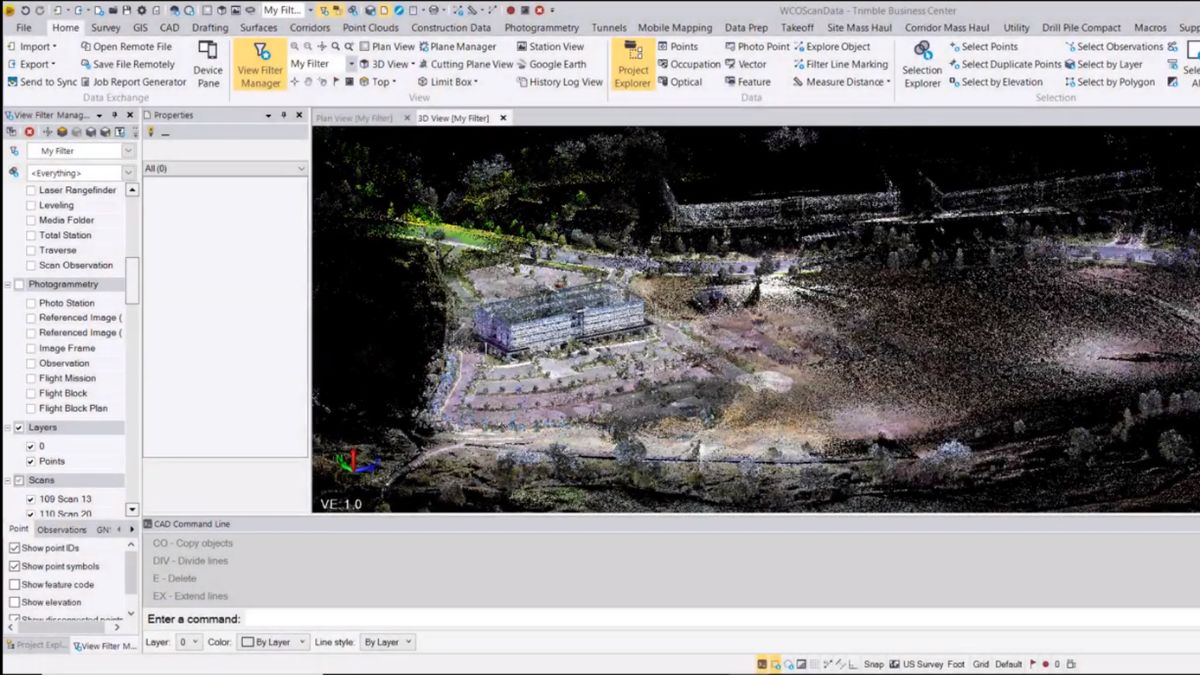Viewport: 1200px width, 675px height.
Task: Toggle the Laser Rangefinder checkbox
Action: pos(31,190)
